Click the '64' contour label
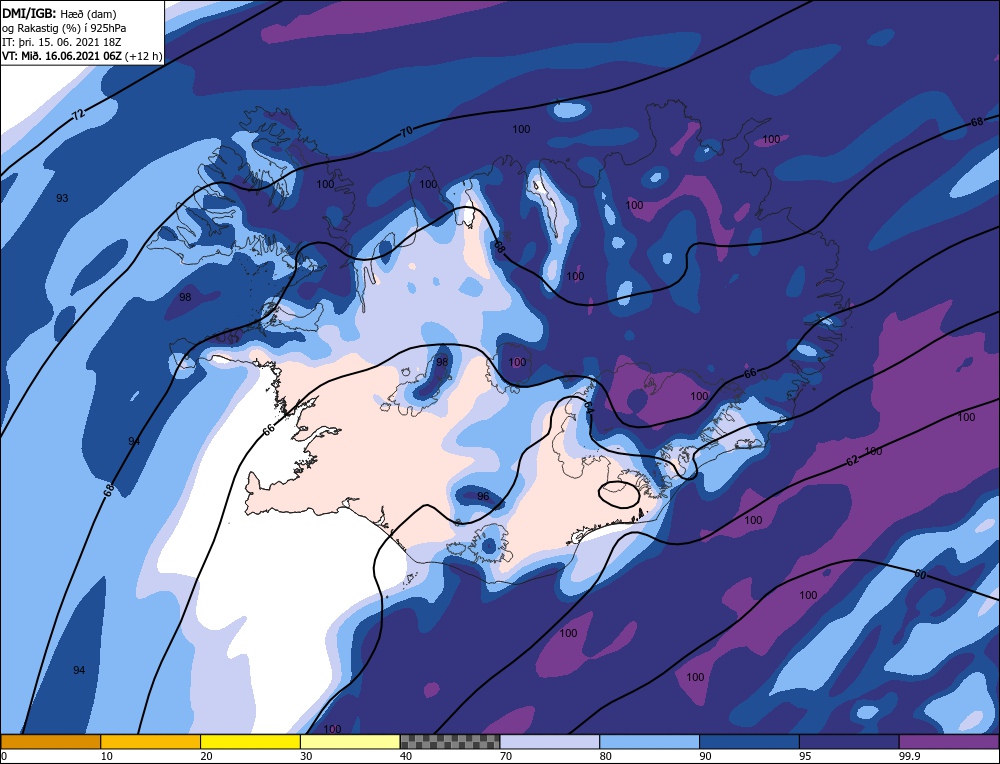Screen dimensions: 1000x764 click(588, 409)
